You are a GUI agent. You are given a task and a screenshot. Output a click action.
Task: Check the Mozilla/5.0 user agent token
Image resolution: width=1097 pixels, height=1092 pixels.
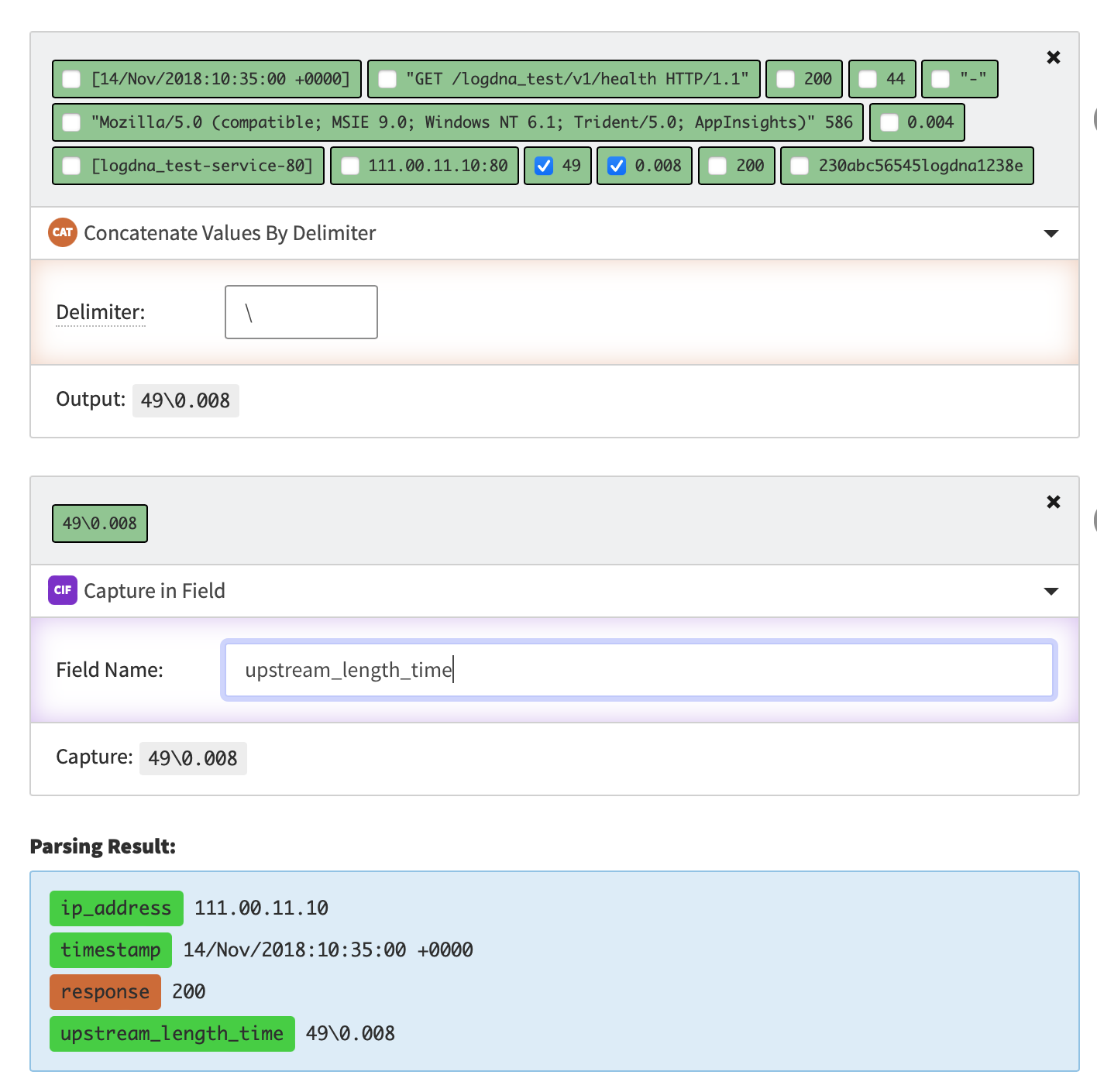point(71,122)
